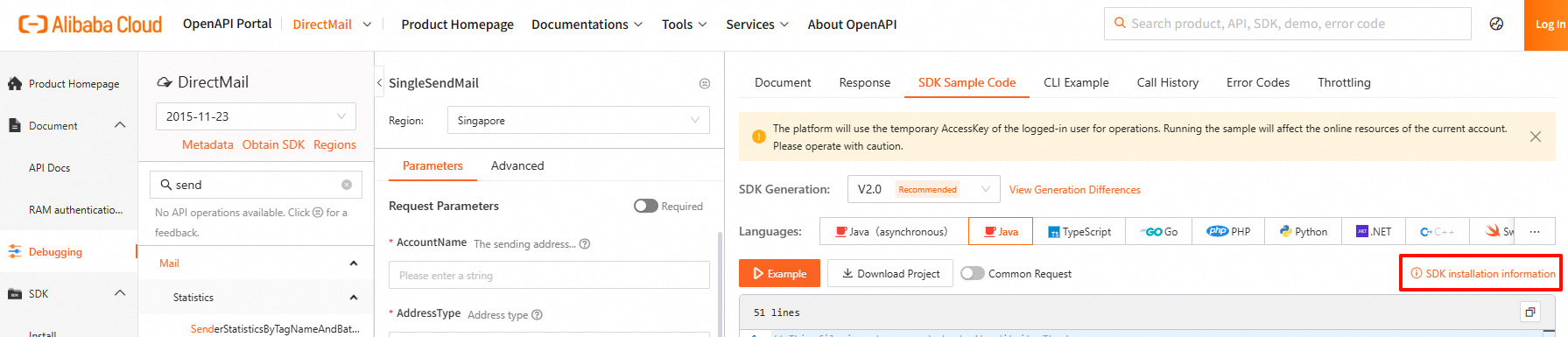Toggle the Common Request switch
Screen dimensions: 1568x337
[x=973, y=273]
